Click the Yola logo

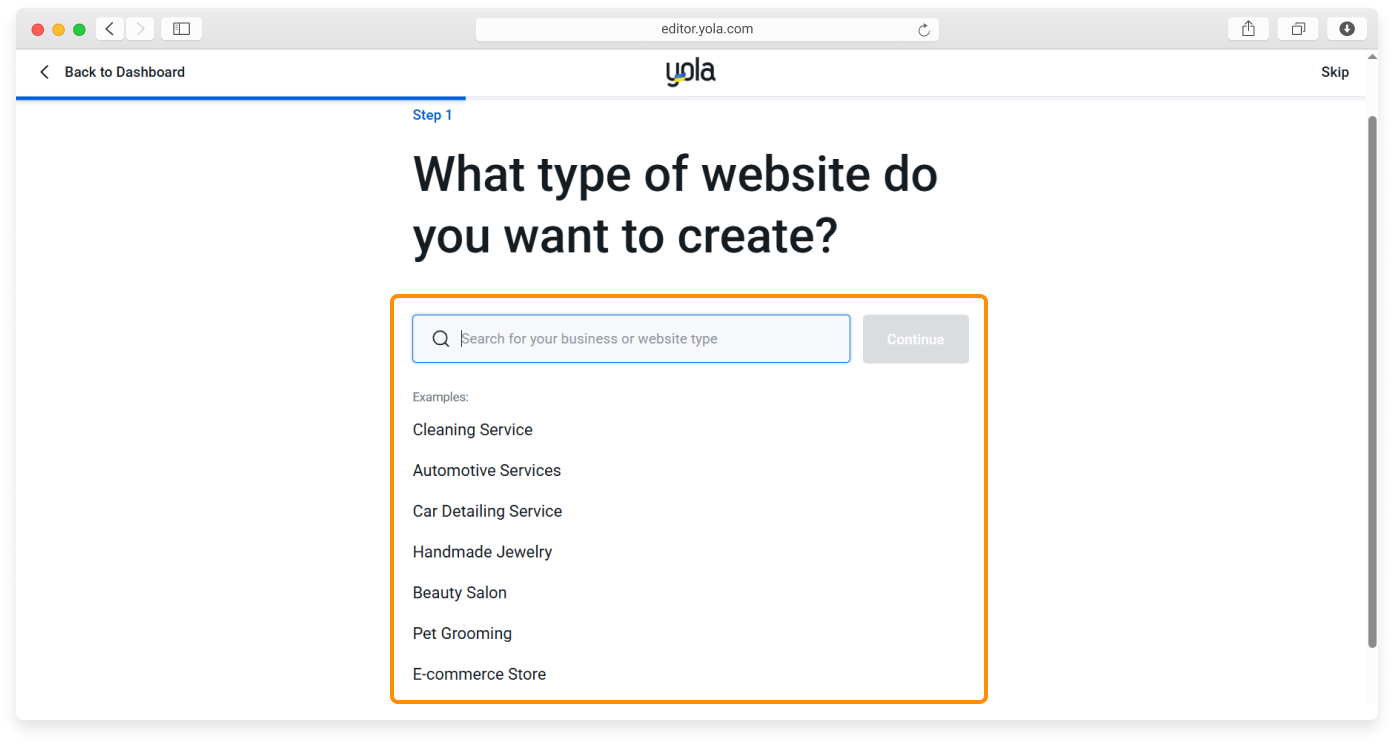tap(690, 72)
